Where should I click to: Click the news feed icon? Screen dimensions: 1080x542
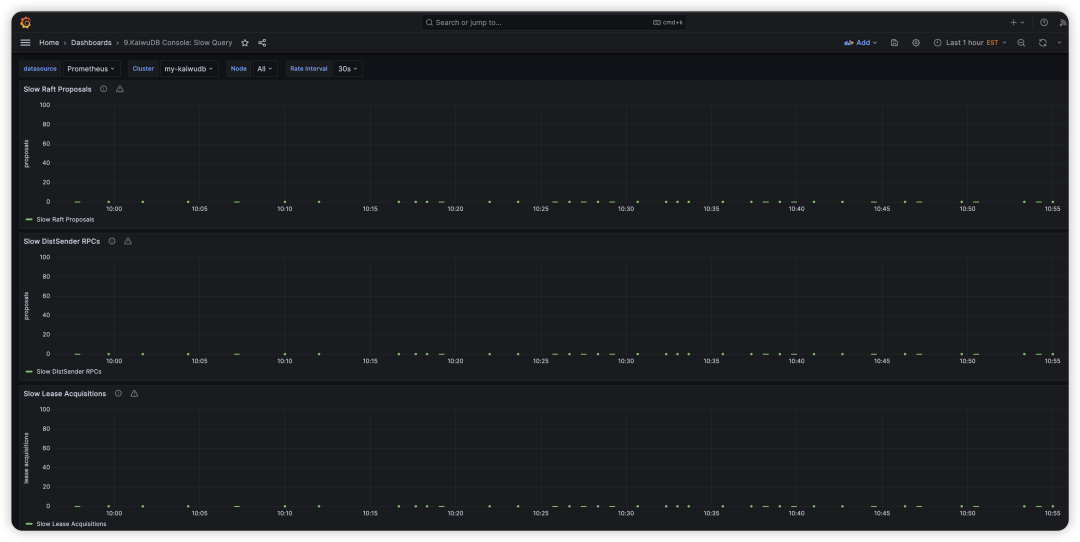click(x=1063, y=23)
